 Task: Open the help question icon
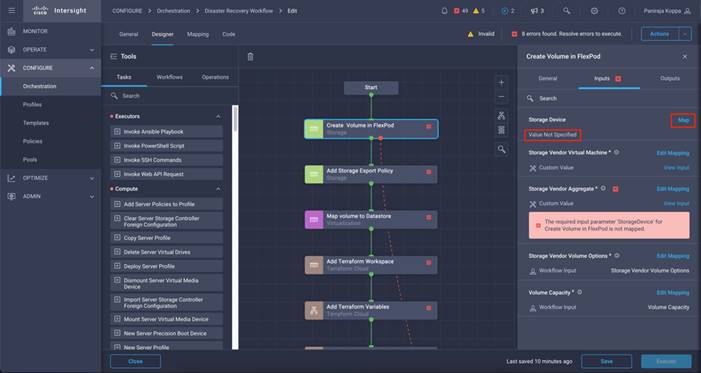pyautogui.click(x=621, y=11)
